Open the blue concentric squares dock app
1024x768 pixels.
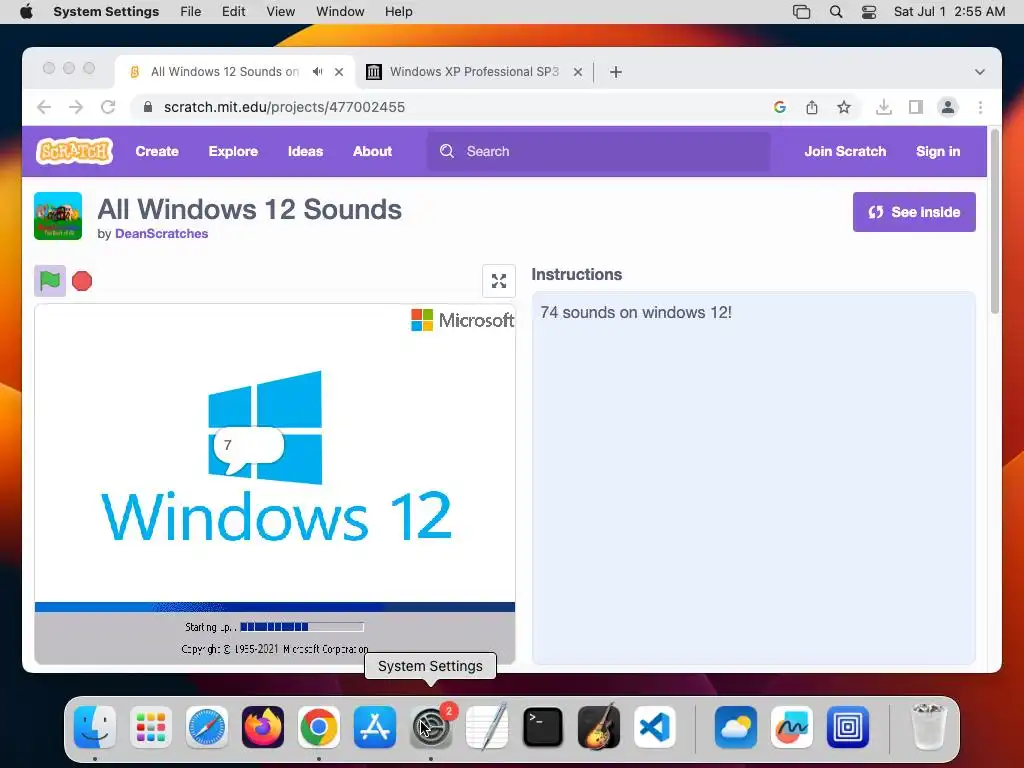click(848, 727)
